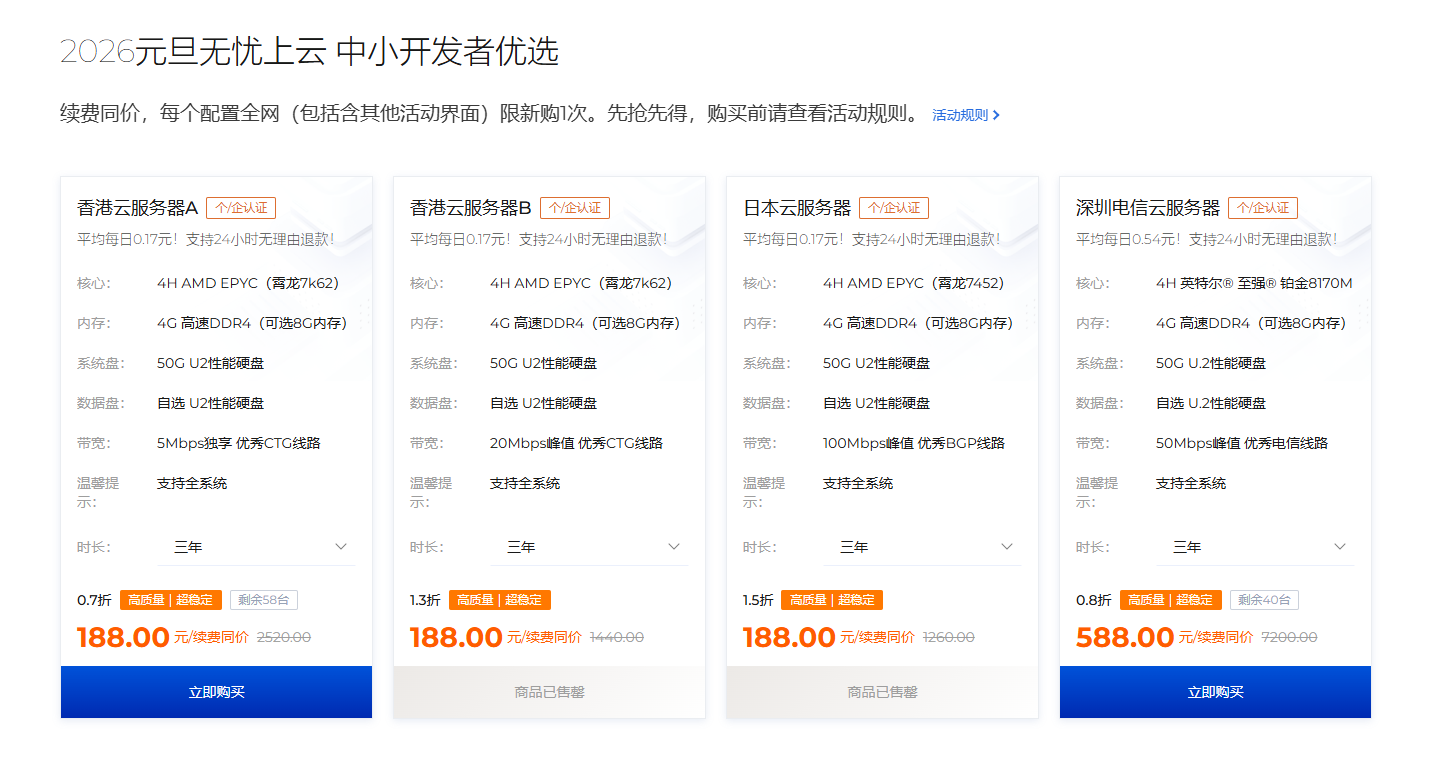Viewport: 1429px width, 783px height.
Task: Expand 时长 dropdown on 香港云服务器A card
Action: [256, 547]
